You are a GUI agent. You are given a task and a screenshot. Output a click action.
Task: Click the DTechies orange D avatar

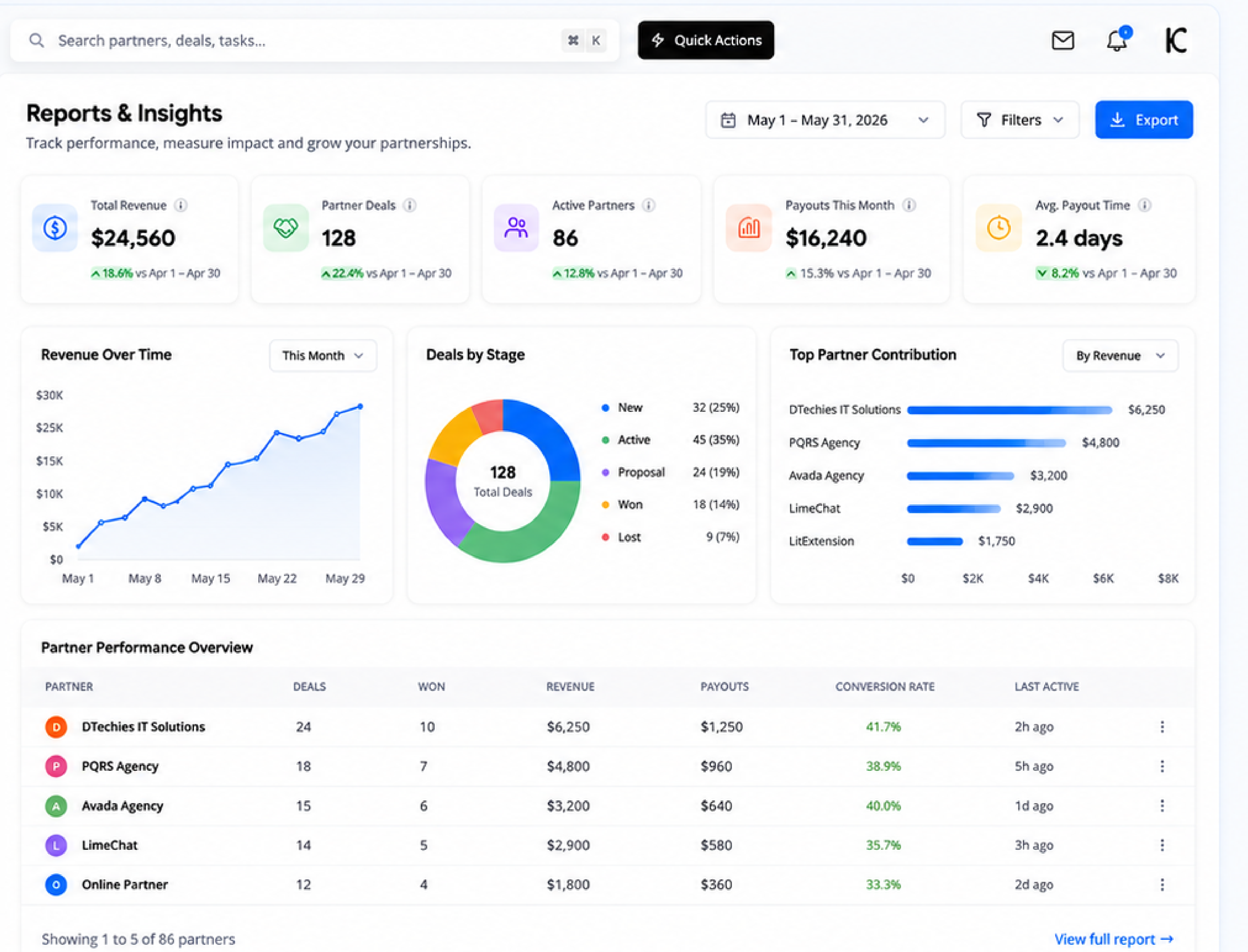pos(56,726)
